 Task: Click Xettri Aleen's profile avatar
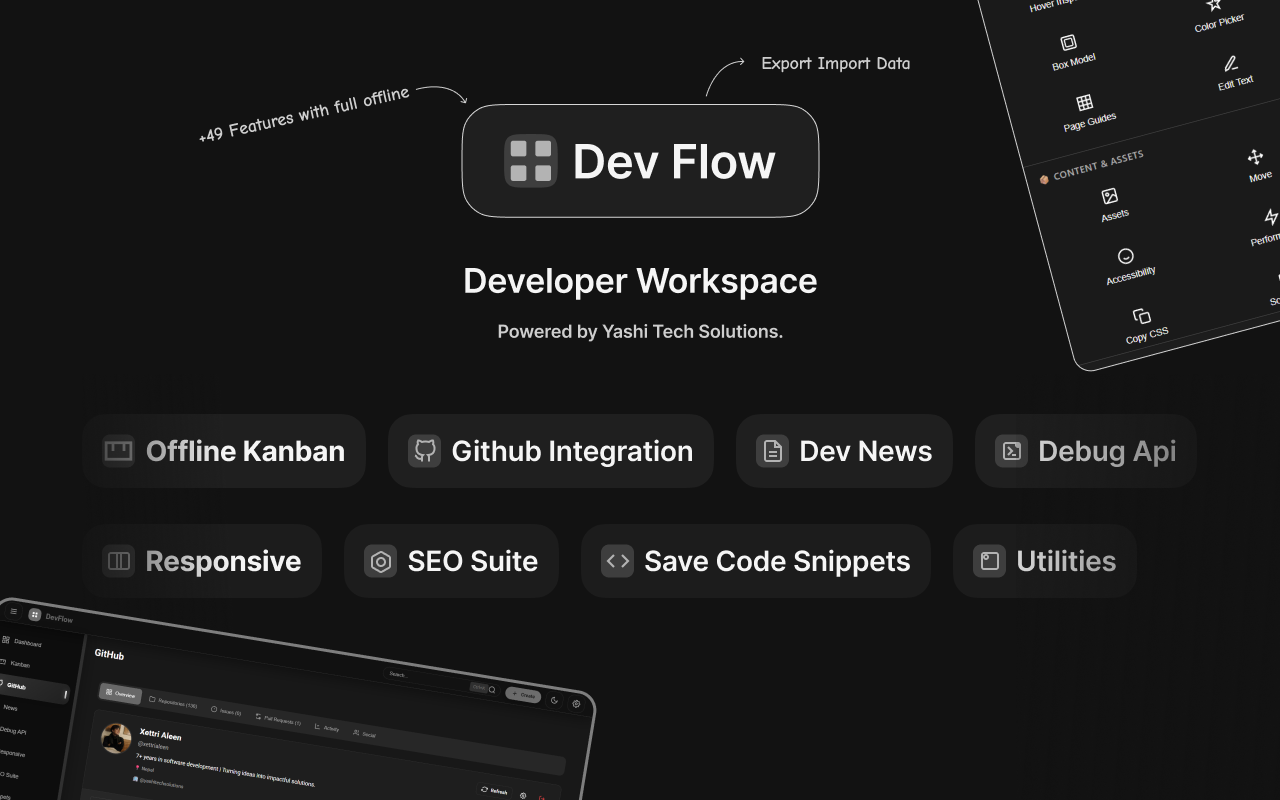[116, 739]
